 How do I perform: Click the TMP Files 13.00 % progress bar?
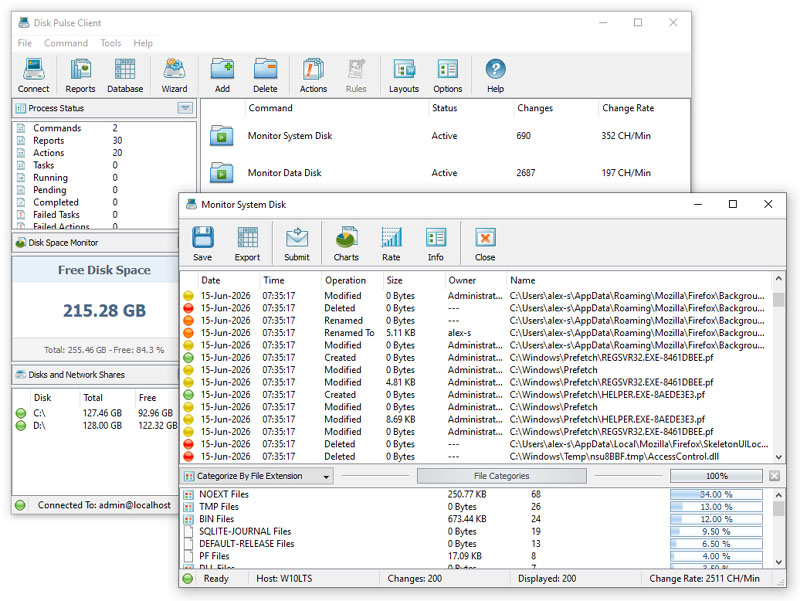pos(716,507)
